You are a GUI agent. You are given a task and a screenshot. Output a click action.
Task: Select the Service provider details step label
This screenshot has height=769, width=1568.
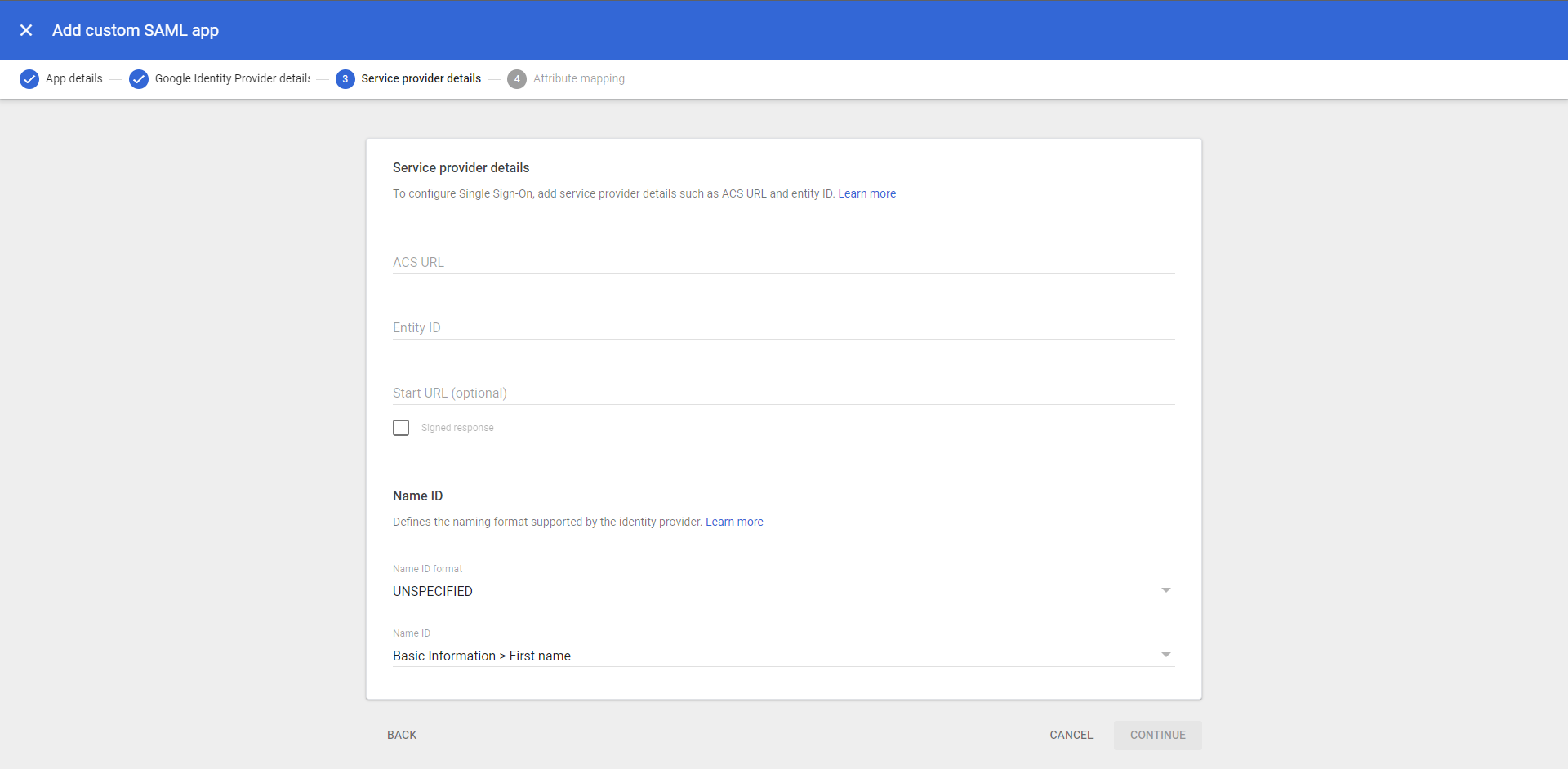tap(421, 79)
